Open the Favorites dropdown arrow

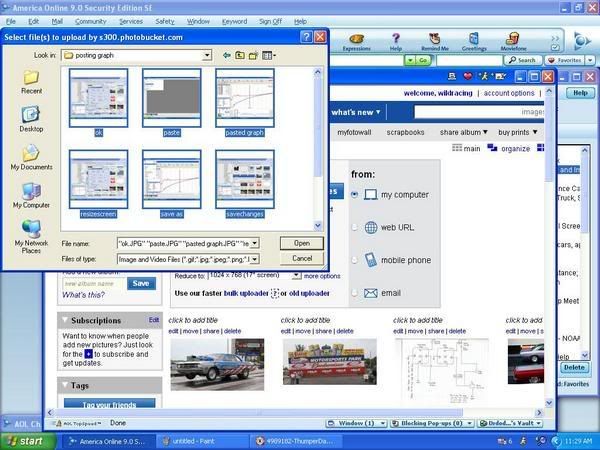click(x=590, y=60)
